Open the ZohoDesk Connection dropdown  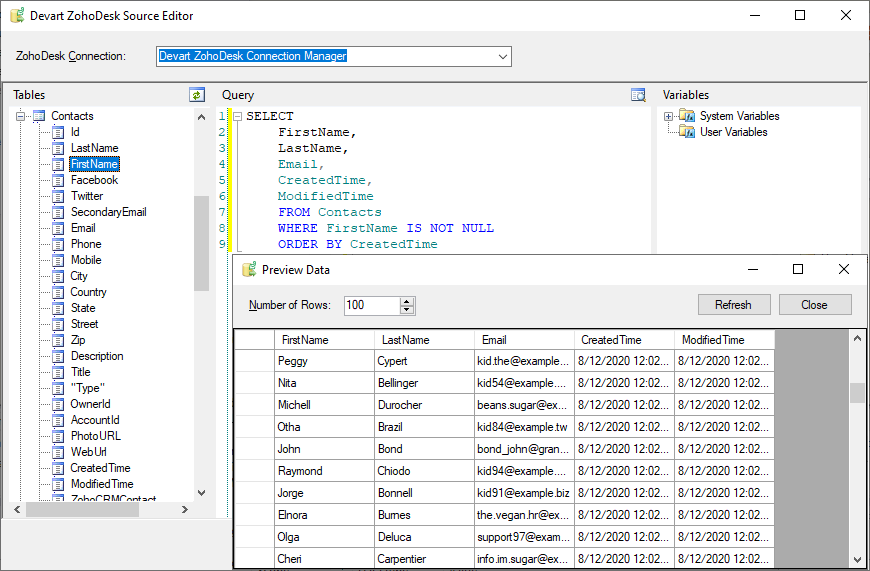coord(503,57)
